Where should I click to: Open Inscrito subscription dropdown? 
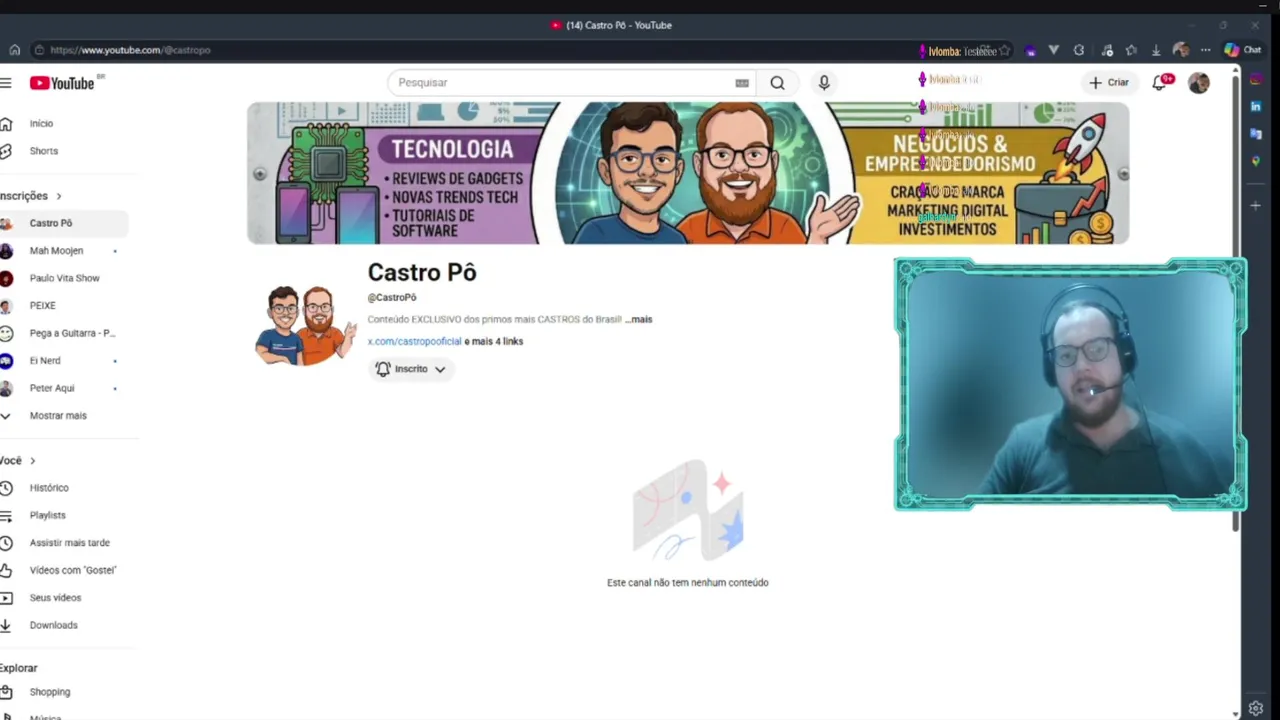[x=411, y=369]
